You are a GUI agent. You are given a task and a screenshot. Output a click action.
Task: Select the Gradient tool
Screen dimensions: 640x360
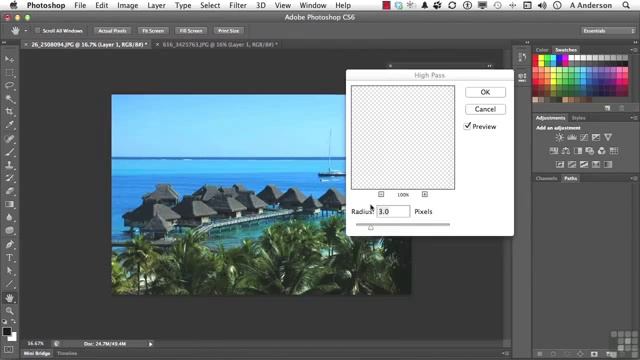click(9, 204)
